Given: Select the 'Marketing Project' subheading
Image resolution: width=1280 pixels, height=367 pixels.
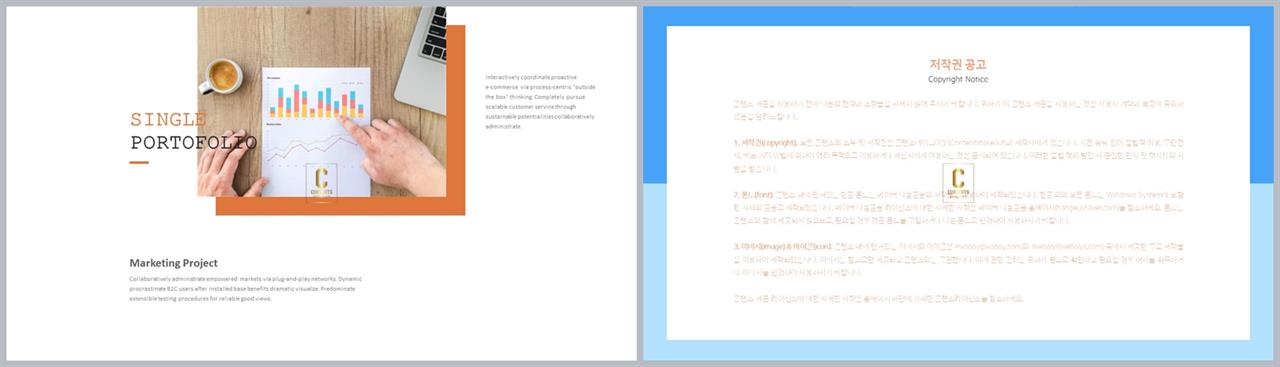Looking at the screenshot, I should point(174,263).
